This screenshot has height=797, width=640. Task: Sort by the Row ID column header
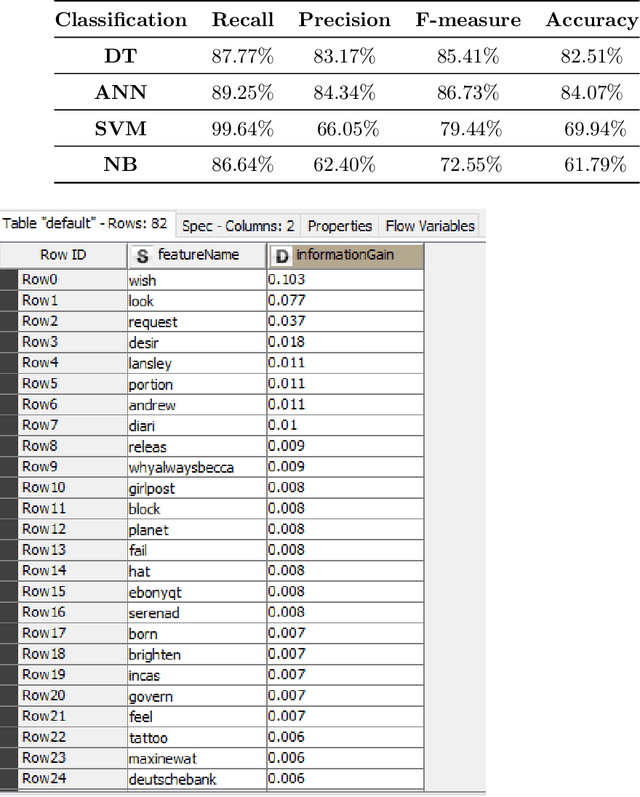63,255
